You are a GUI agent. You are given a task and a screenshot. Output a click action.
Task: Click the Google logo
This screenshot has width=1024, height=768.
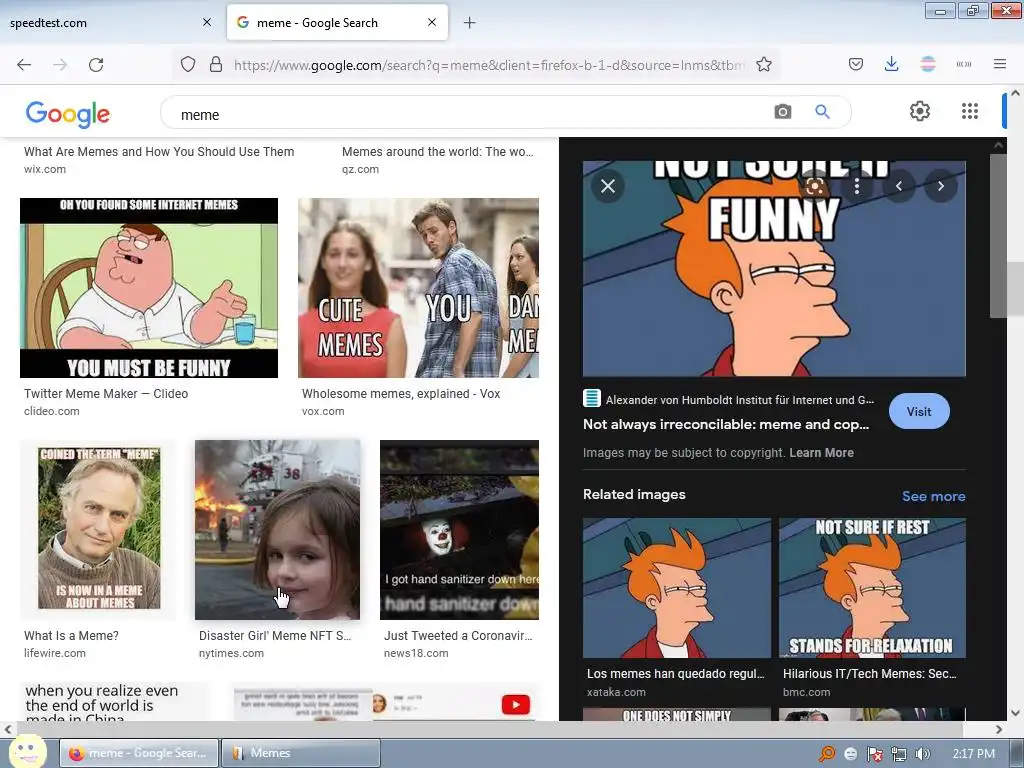[x=68, y=114]
